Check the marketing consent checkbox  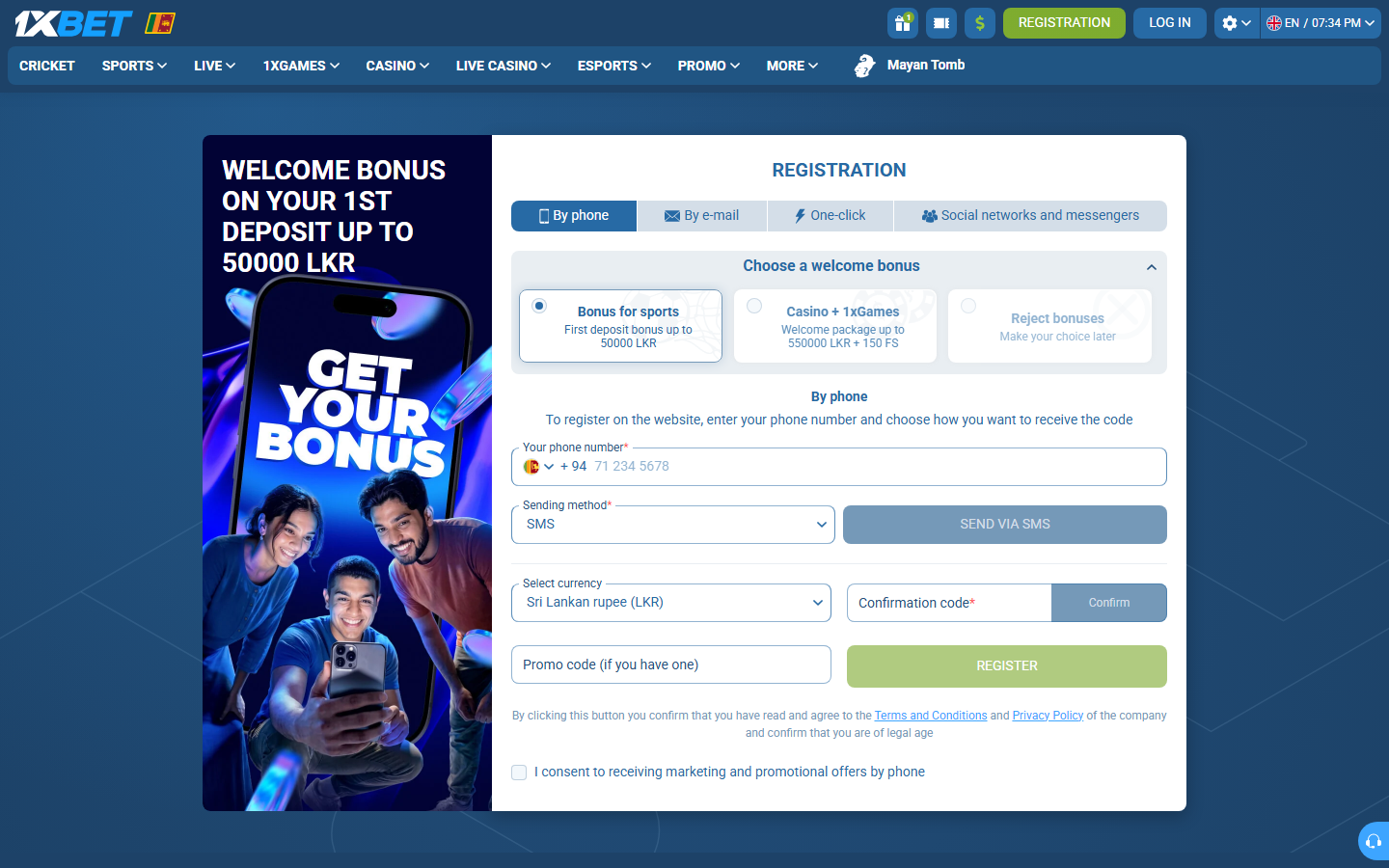(519, 773)
